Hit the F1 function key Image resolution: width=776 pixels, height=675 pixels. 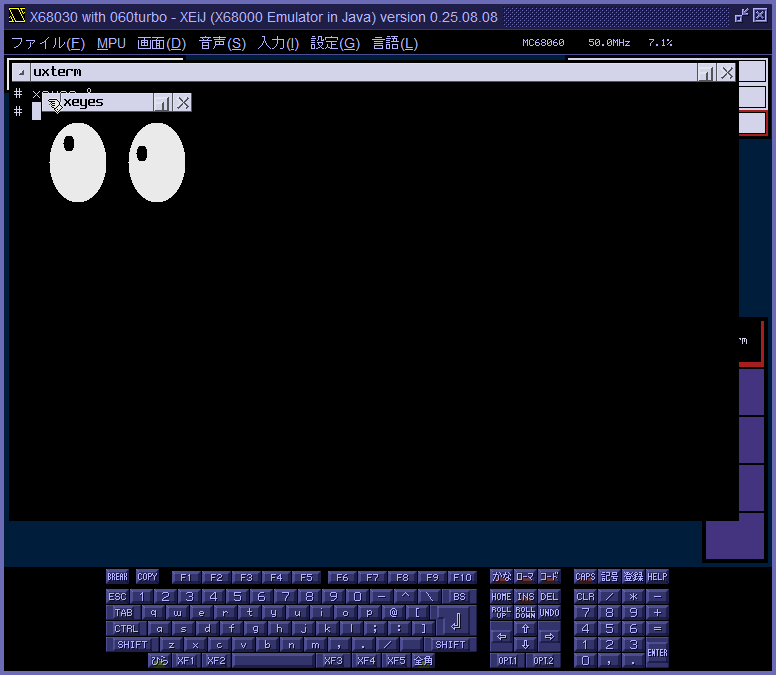[186, 577]
